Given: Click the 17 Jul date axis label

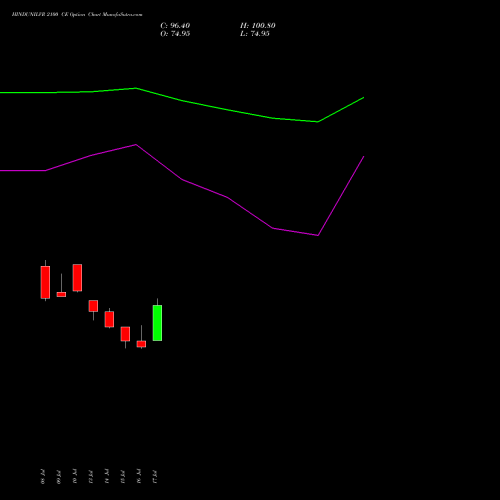Looking at the screenshot, I should [x=155, y=477].
